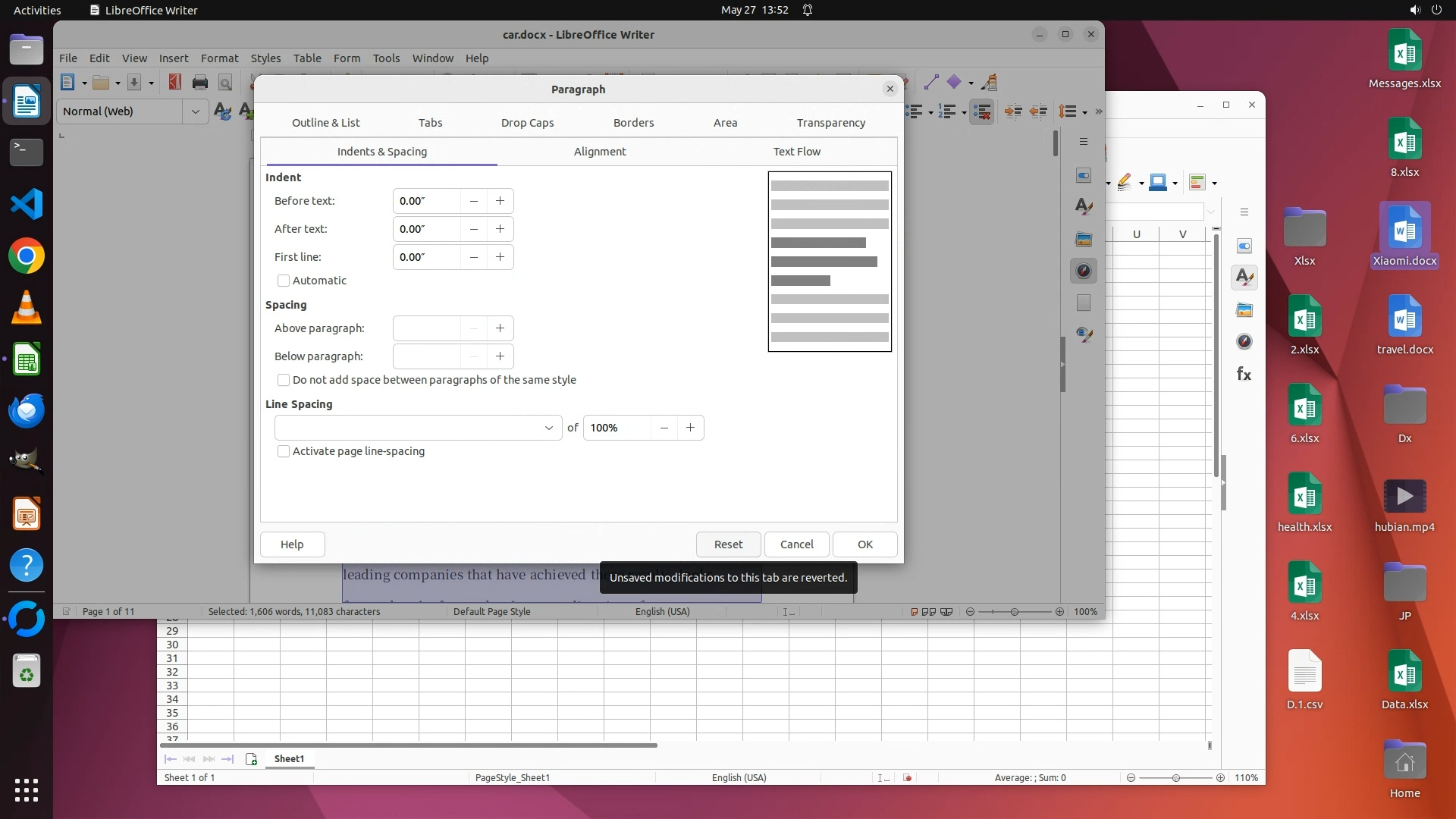The height and width of the screenshot is (819, 1456).
Task: Click the No List toolbar icon
Action: [x=982, y=112]
